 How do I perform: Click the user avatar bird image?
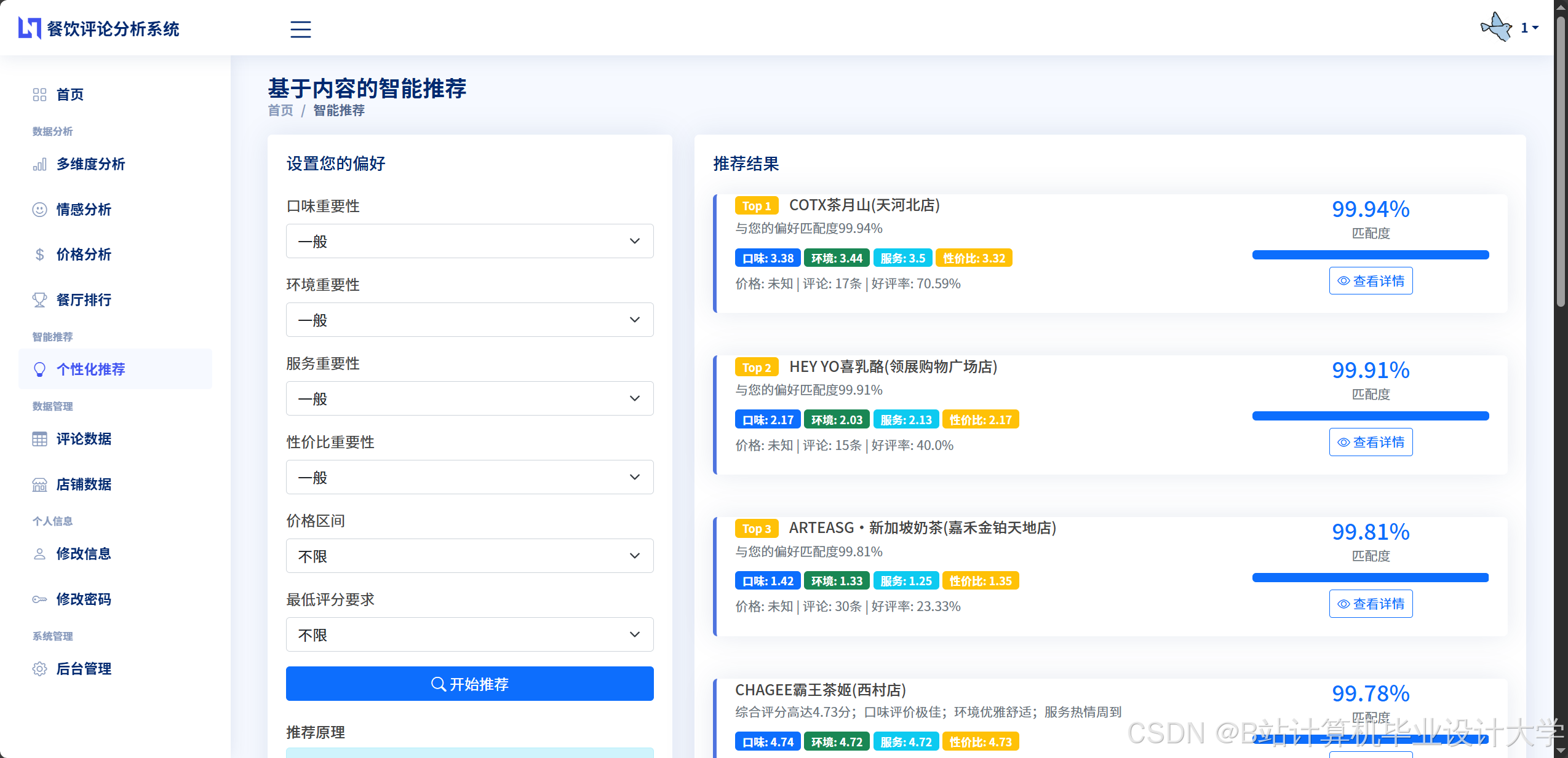click(x=1496, y=28)
